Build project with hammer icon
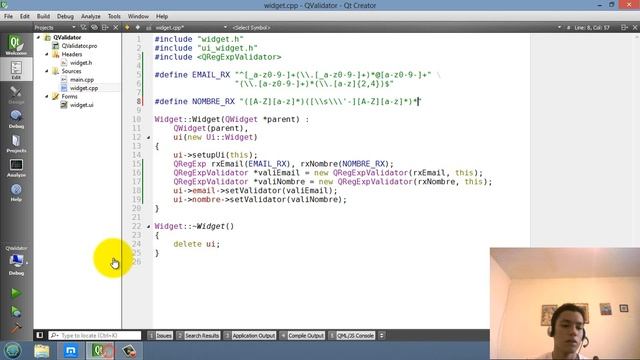Screen dimensions: 640x360 (x=16, y=328)
